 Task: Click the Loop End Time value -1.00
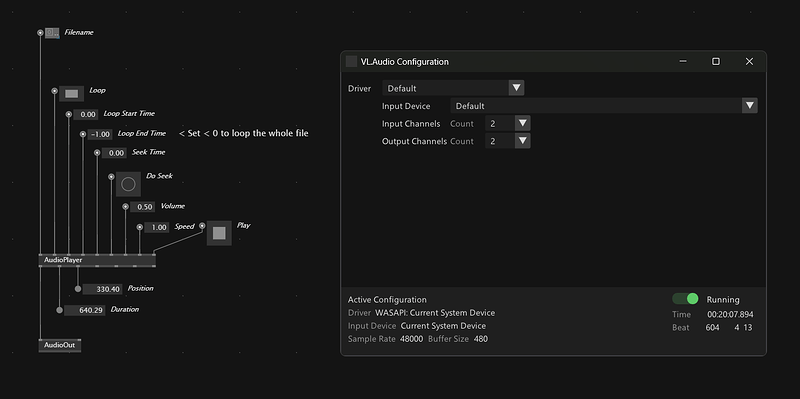100,135
